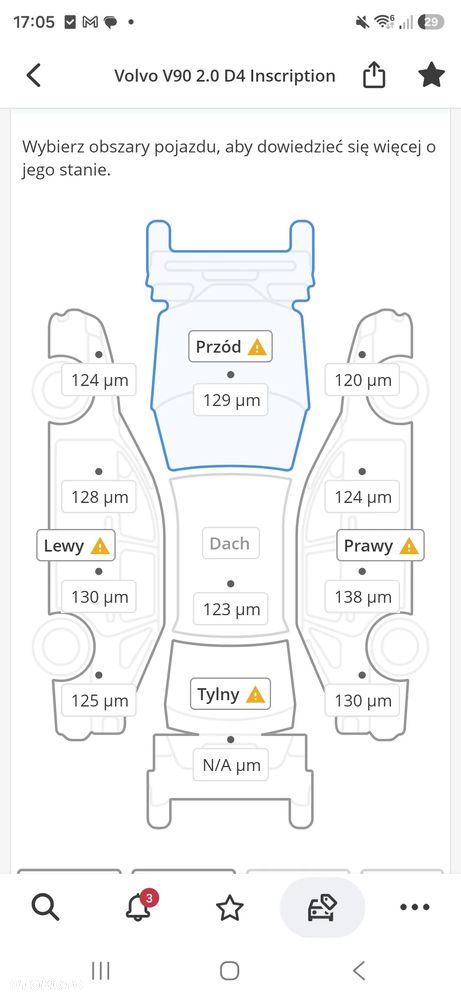This screenshot has height=999, width=461.
Task: Tap Android recent apps button
Action: (100, 971)
